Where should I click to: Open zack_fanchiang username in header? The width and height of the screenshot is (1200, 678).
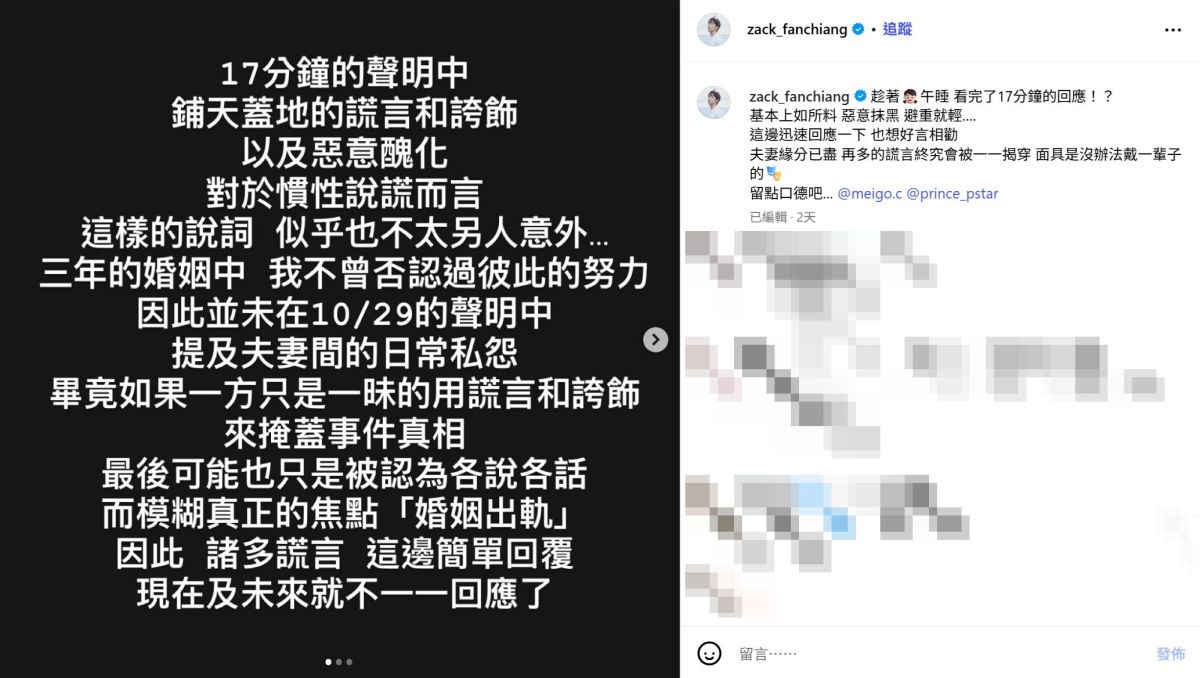pos(798,30)
